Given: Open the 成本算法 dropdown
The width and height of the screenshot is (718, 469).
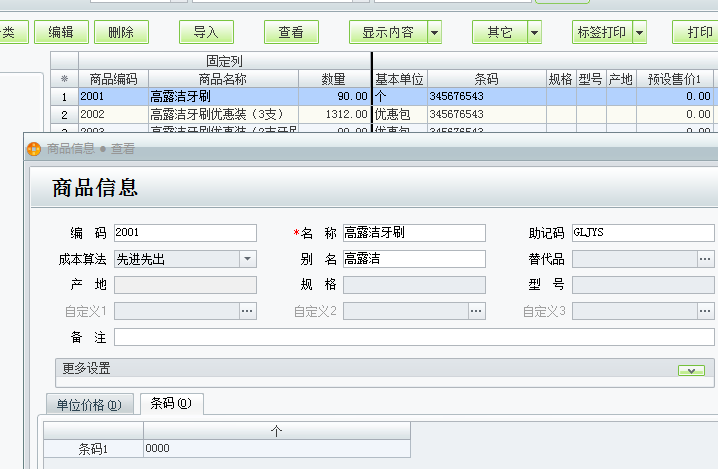Looking at the screenshot, I should (247, 259).
